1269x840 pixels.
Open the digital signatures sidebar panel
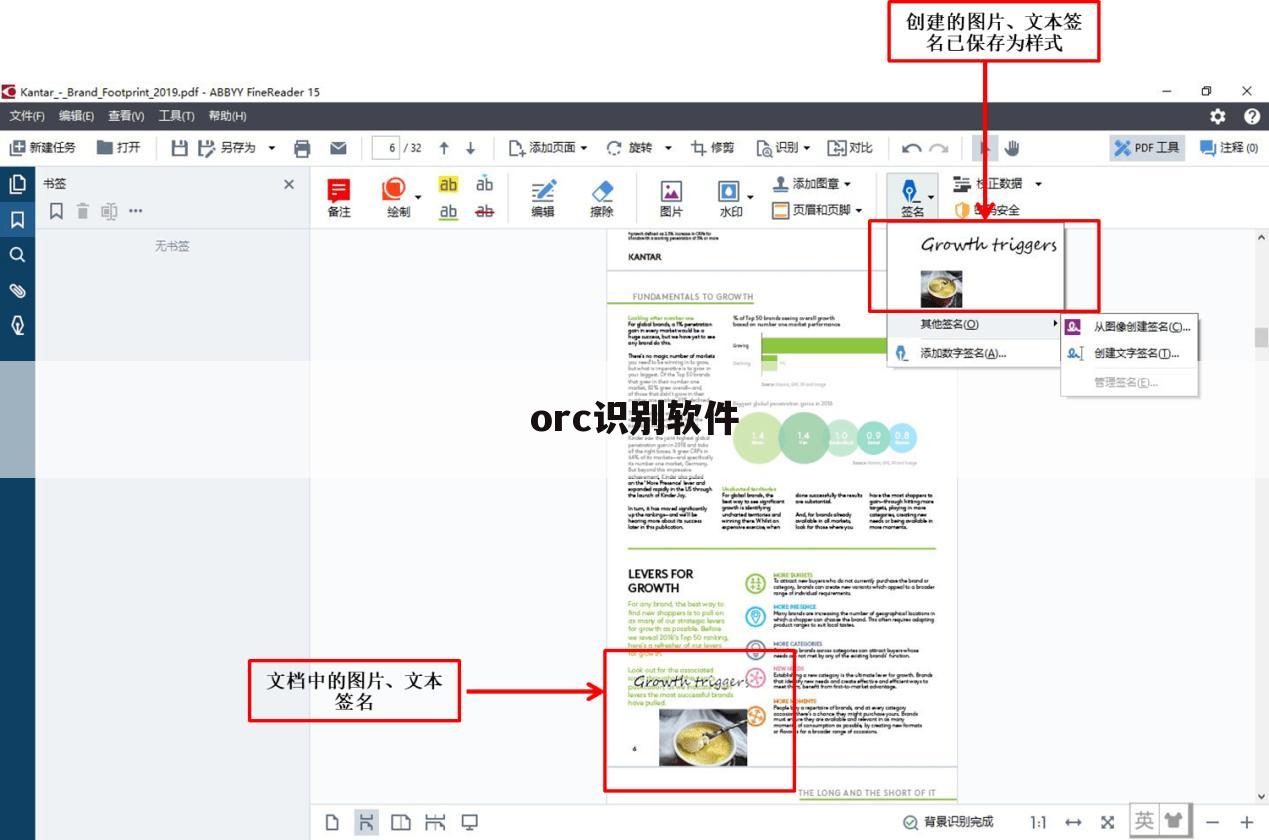coord(17,326)
